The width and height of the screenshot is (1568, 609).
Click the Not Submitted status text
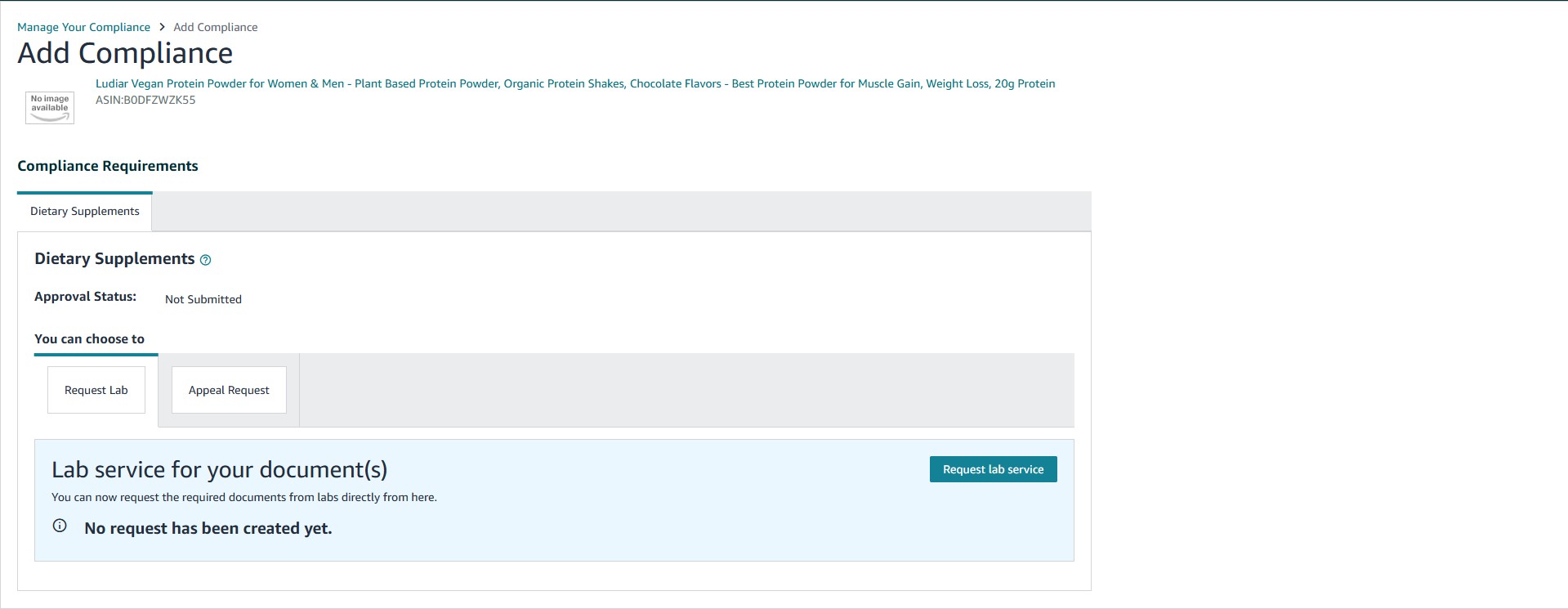[x=203, y=299]
